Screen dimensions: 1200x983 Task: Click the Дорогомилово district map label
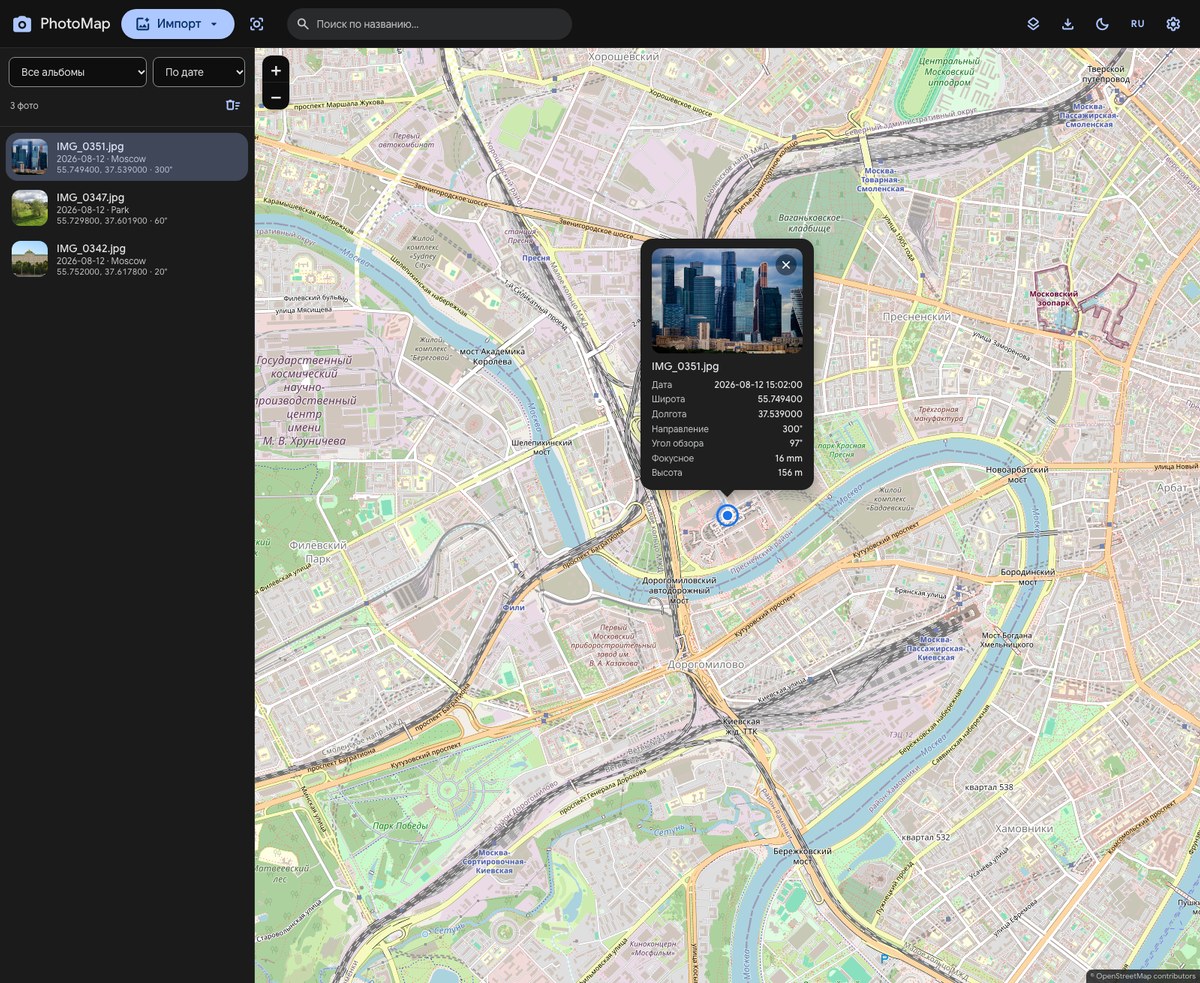[705, 664]
